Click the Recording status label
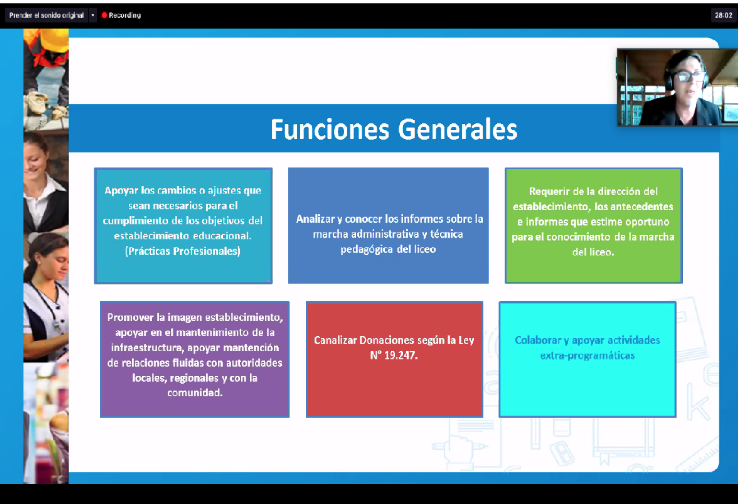Image resolution: width=738 pixels, height=504 pixels. 125,15
